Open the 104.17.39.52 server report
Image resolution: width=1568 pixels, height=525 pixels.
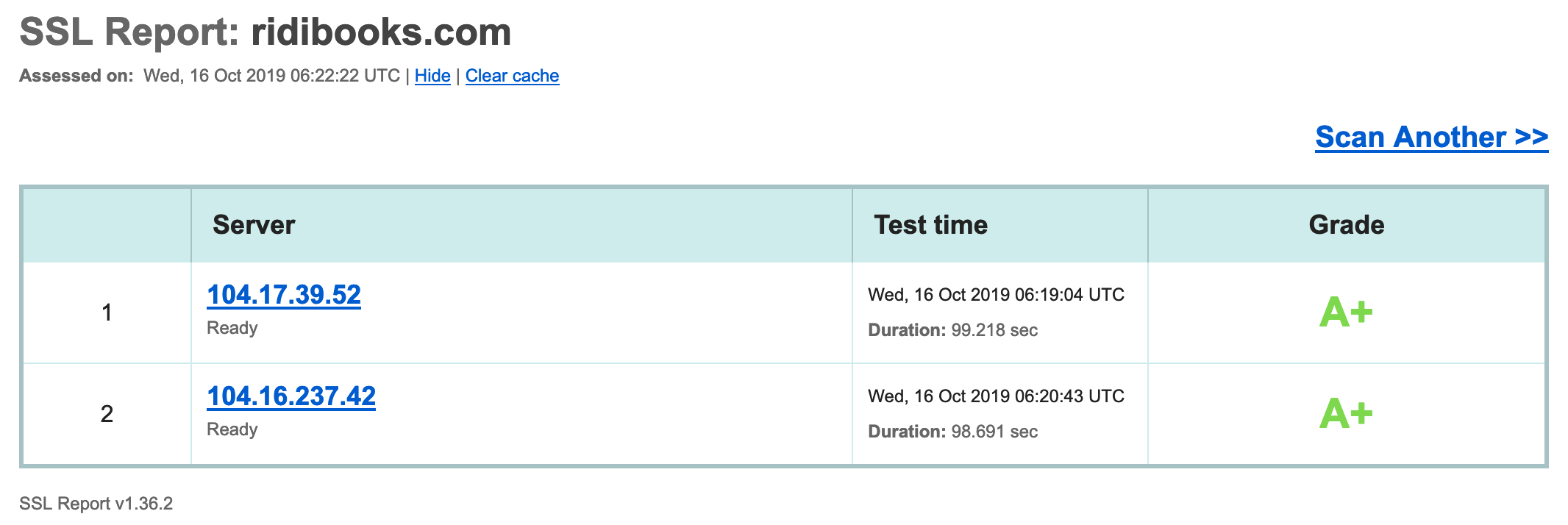284,295
